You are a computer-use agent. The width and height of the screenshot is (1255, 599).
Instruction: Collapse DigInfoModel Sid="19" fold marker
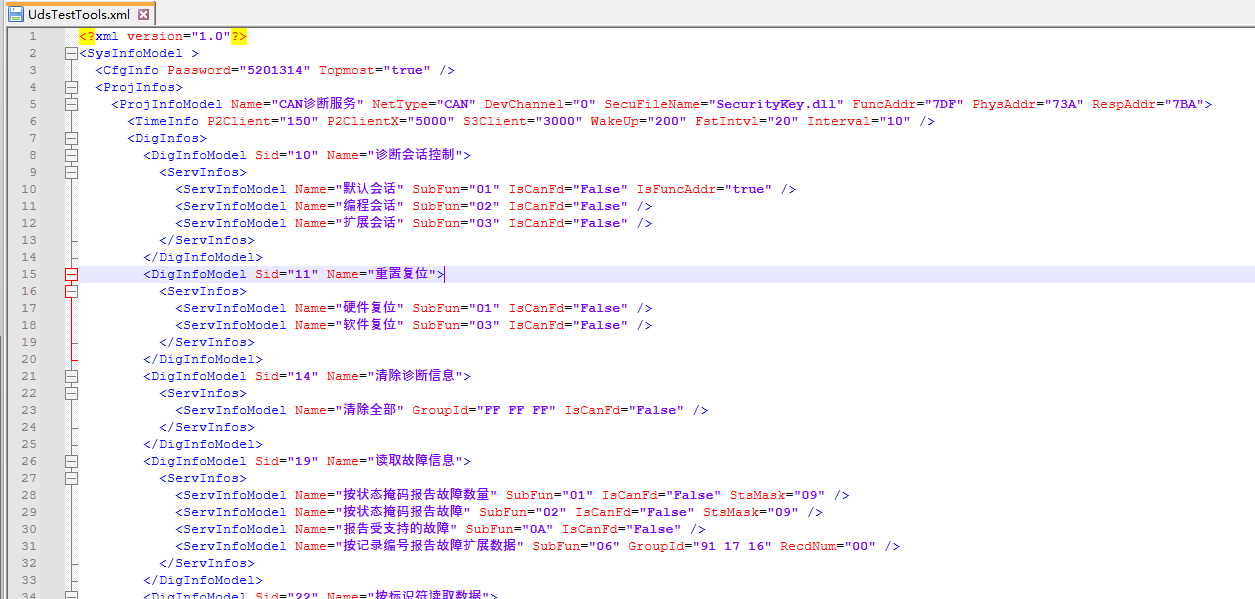(71, 461)
